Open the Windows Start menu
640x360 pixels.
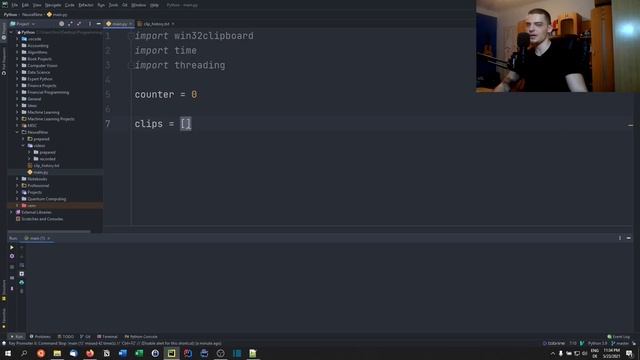coord(8,353)
